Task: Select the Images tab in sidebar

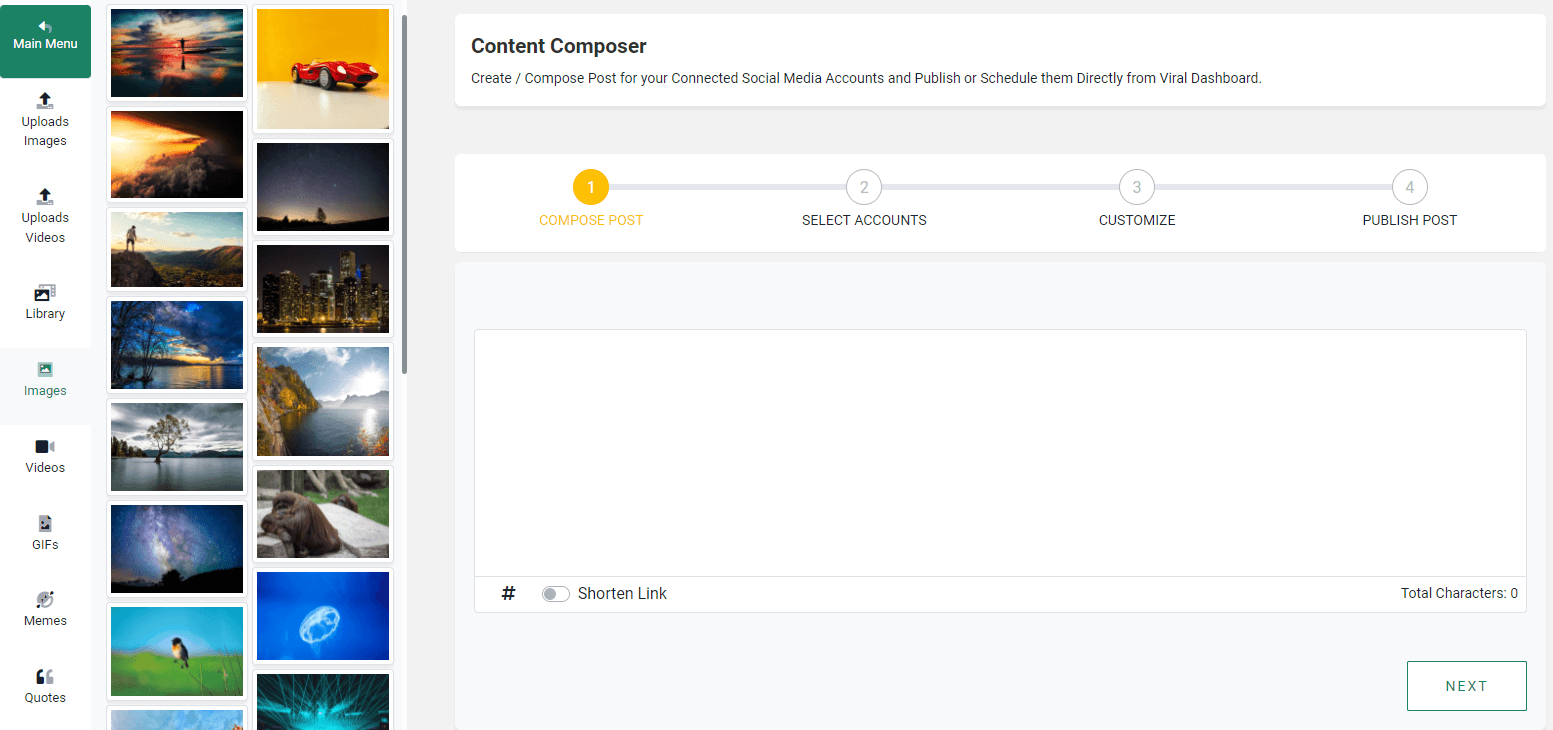Action: point(45,379)
